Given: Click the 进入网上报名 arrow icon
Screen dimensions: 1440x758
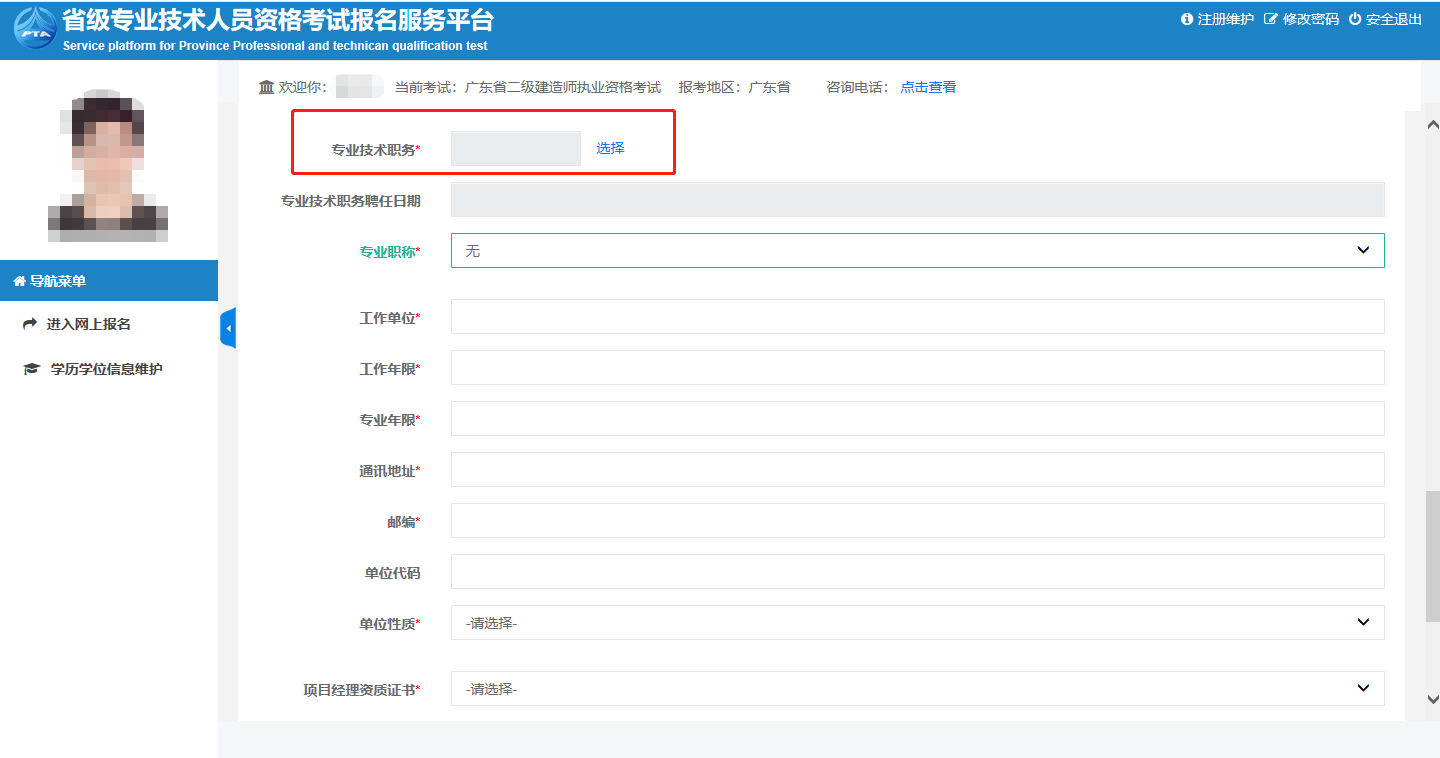Looking at the screenshot, I should pos(30,324).
